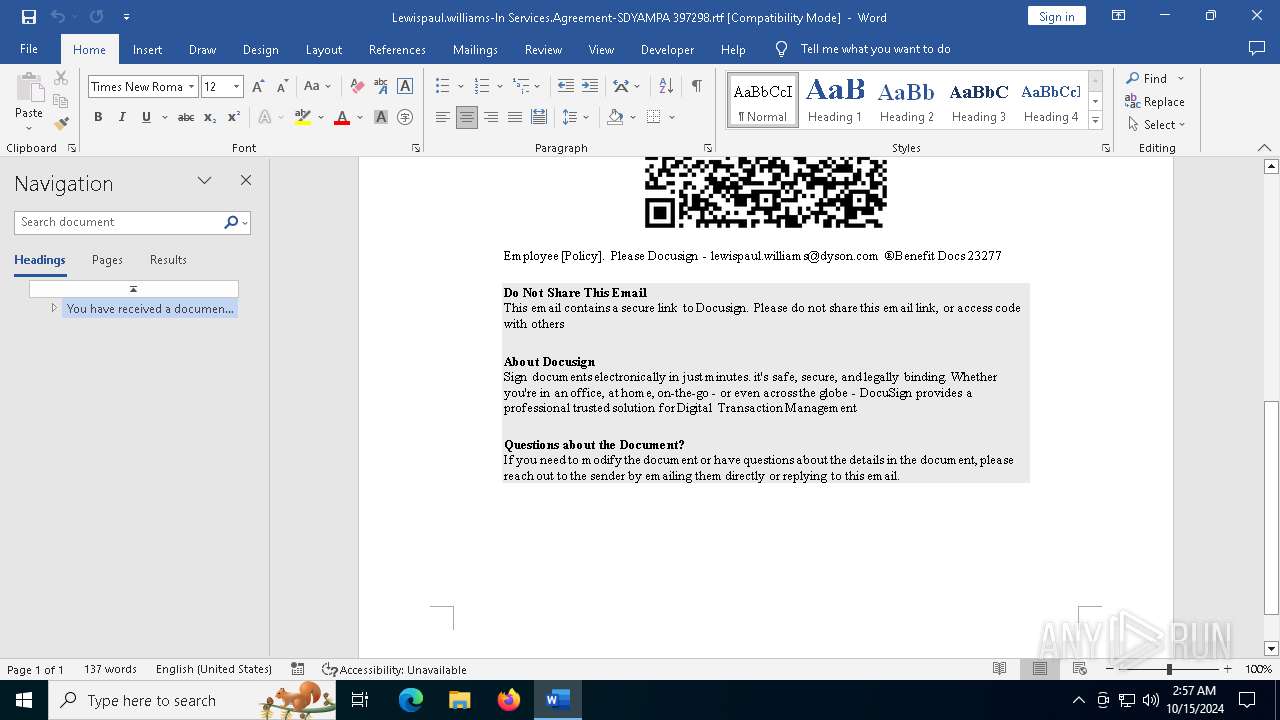The width and height of the screenshot is (1280, 720).
Task: Expand 'You have received a documen...' heading
Action: coord(54,308)
